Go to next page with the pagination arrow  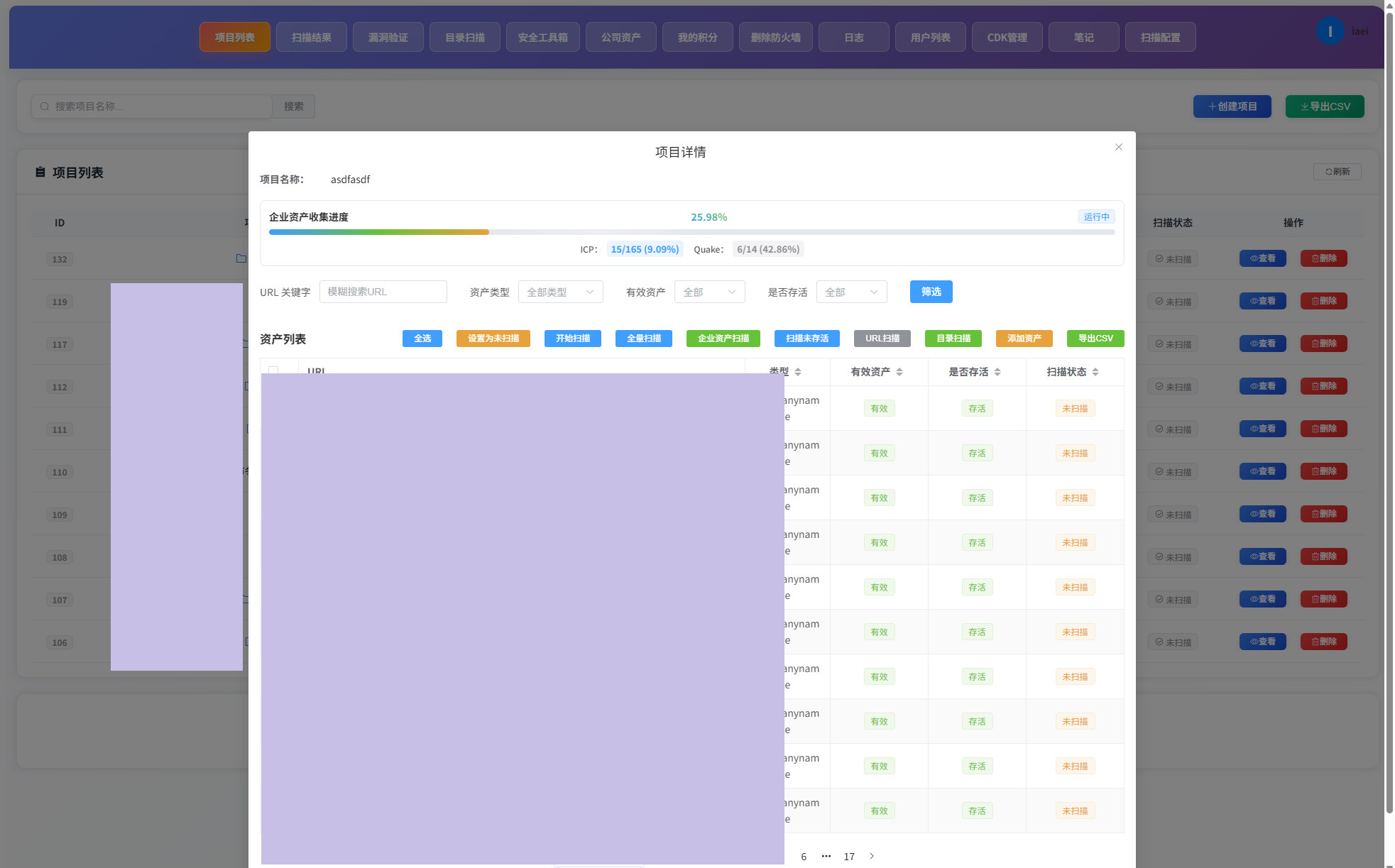872,856
